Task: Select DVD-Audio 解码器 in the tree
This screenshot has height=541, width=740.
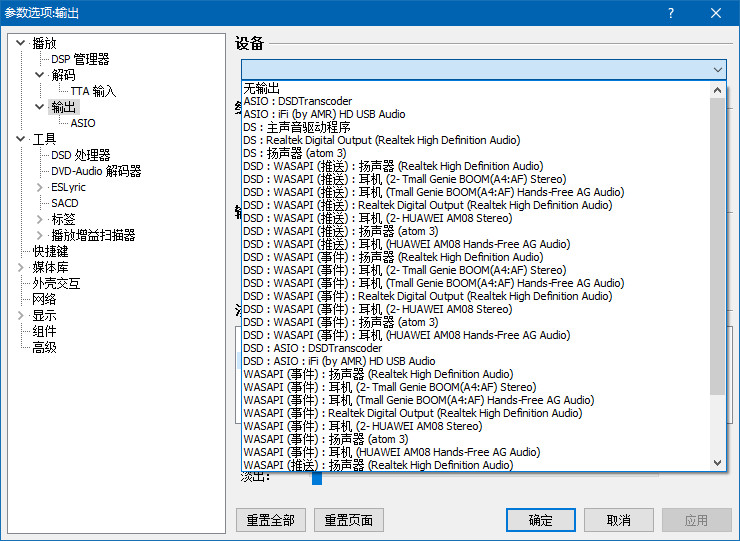Action: point(96,171)
